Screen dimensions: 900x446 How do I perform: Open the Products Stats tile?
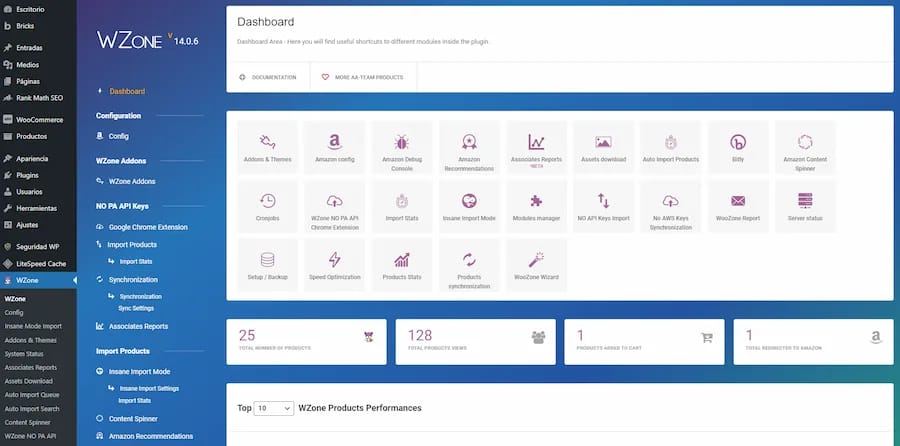(x=402, y=265)
